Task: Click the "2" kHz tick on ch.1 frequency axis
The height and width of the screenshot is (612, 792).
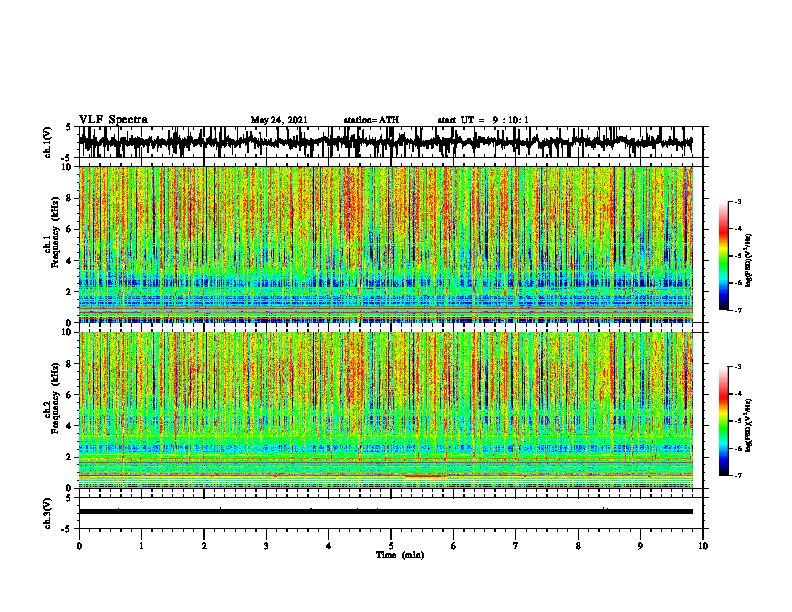Action: 70,291
